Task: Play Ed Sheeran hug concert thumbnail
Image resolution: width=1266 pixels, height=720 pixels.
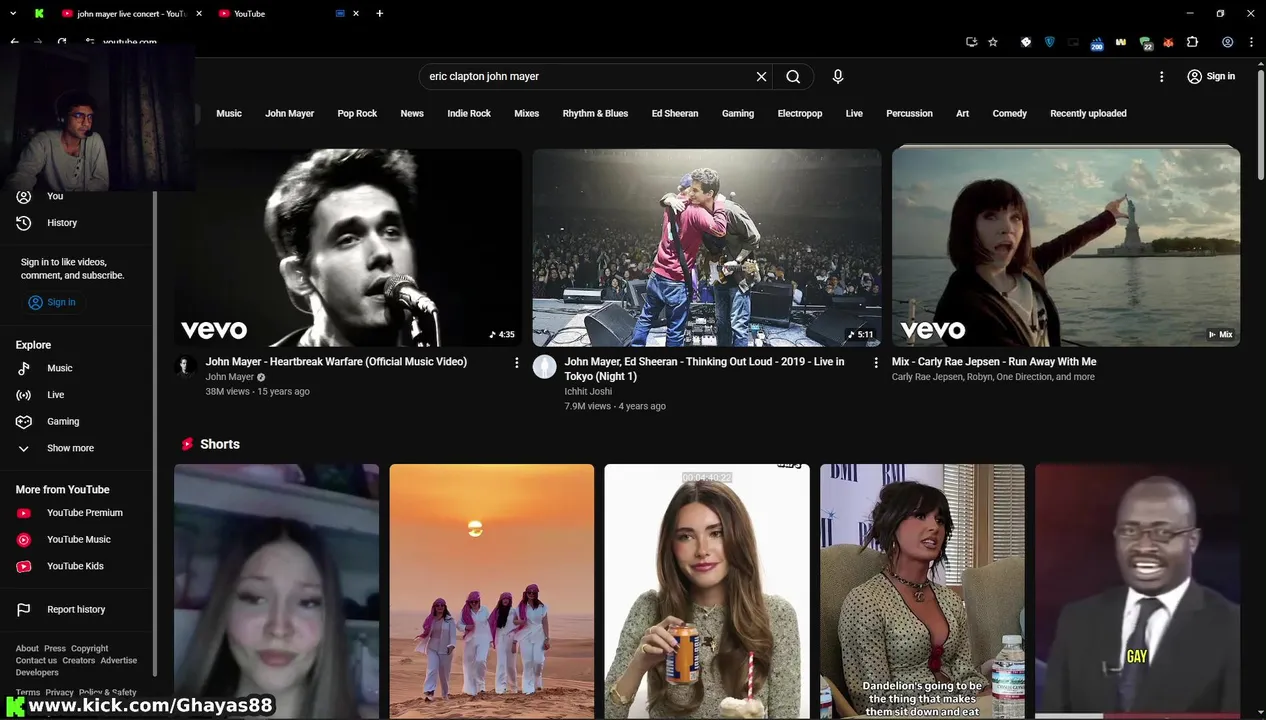Action: coord(707,247)
